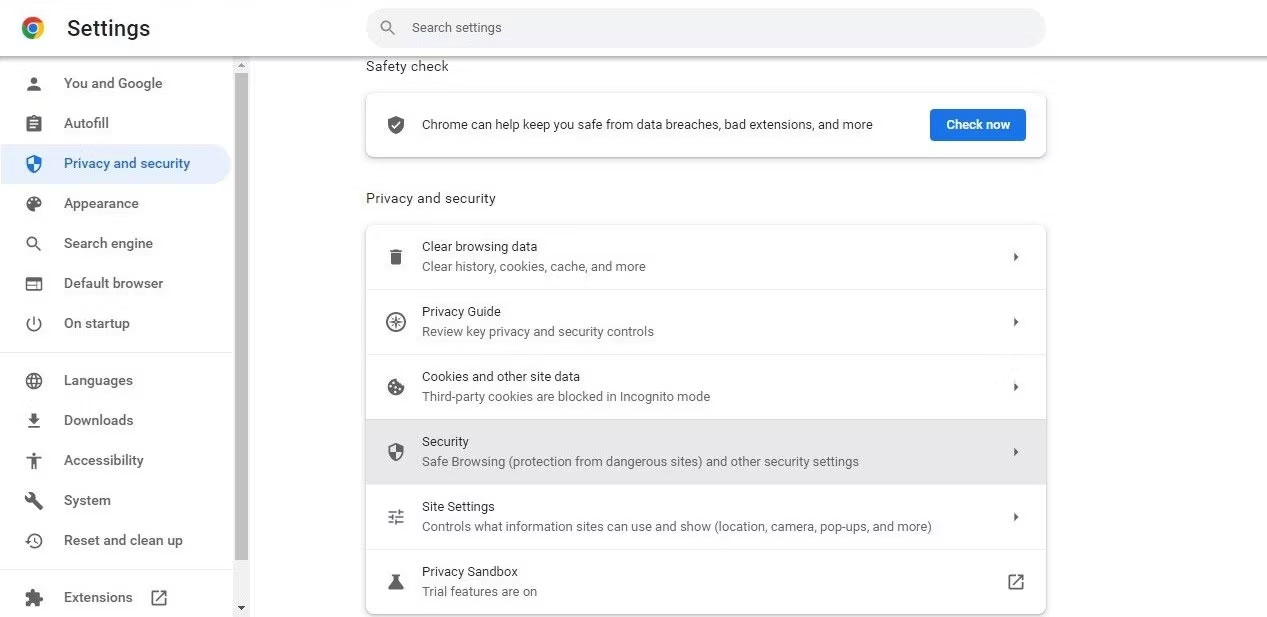The image size is (1267, 617).
Task: Open Appearance in the sidebar
Action: [101, 204]
